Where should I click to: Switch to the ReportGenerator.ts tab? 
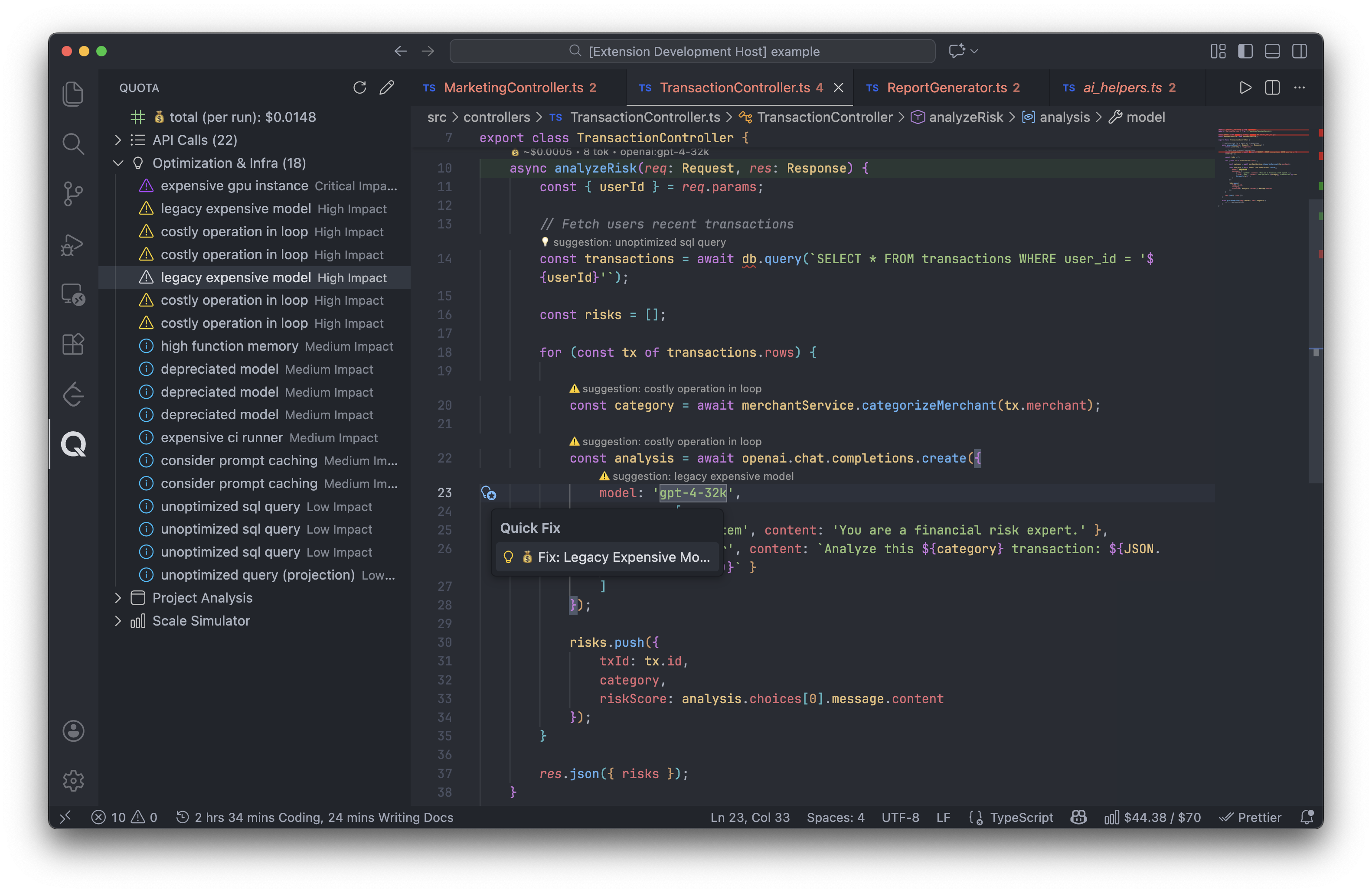point(946,88)
